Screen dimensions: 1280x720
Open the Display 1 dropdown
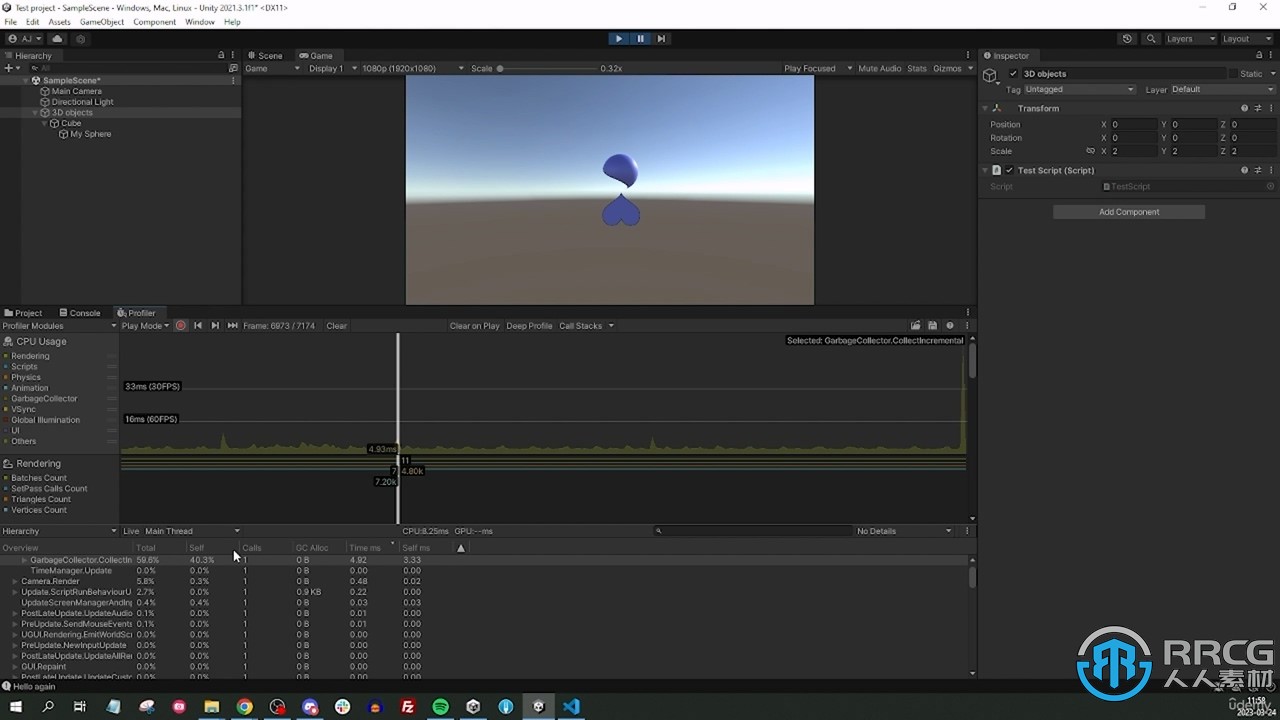332,69
